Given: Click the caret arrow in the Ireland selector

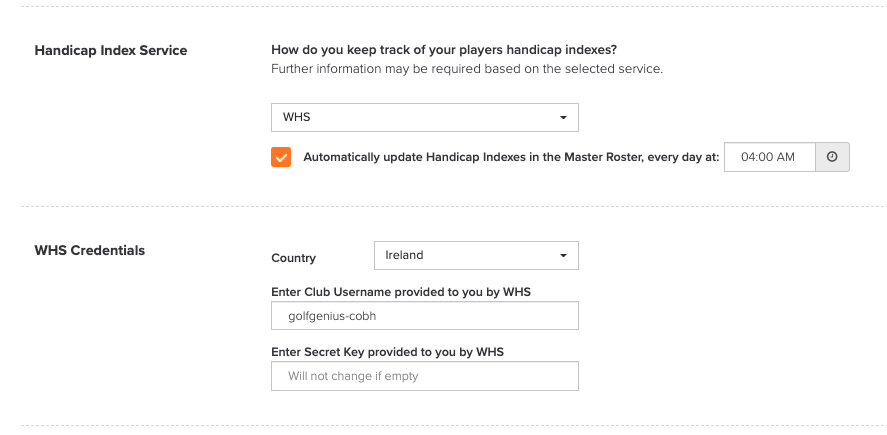Looking at the screenshot, I should (563, 256).
